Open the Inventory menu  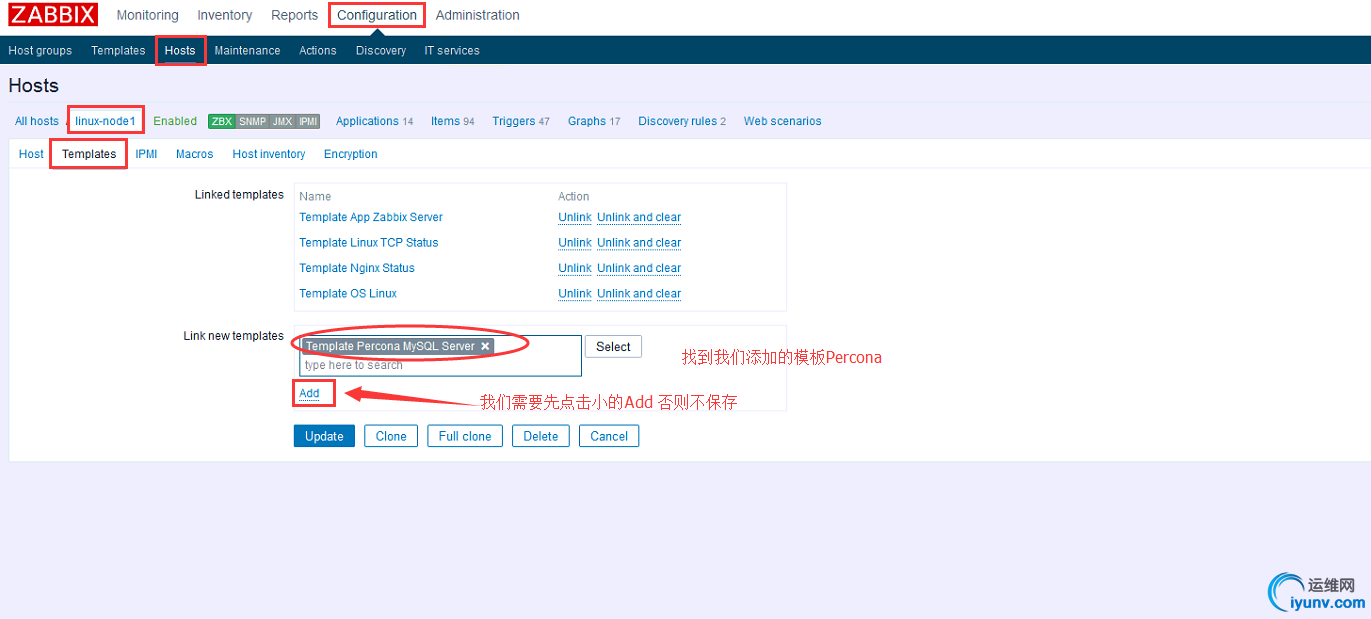click(x=225, y=15)
